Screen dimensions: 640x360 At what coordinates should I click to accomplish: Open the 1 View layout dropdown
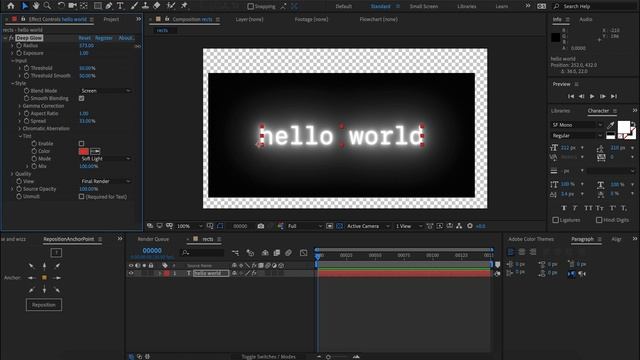point(408,226)
